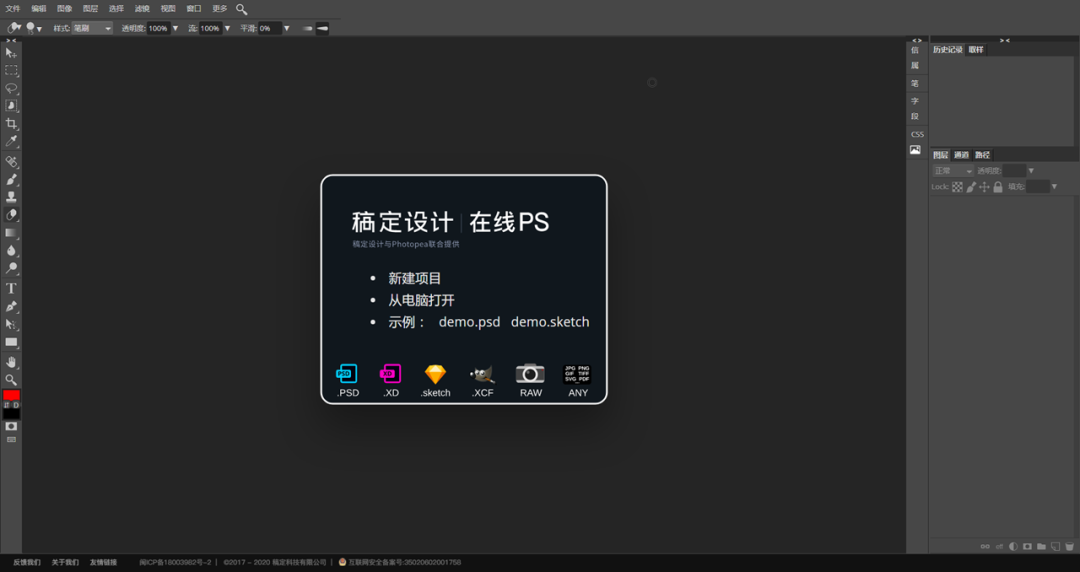Select the Hand tool

11,362
